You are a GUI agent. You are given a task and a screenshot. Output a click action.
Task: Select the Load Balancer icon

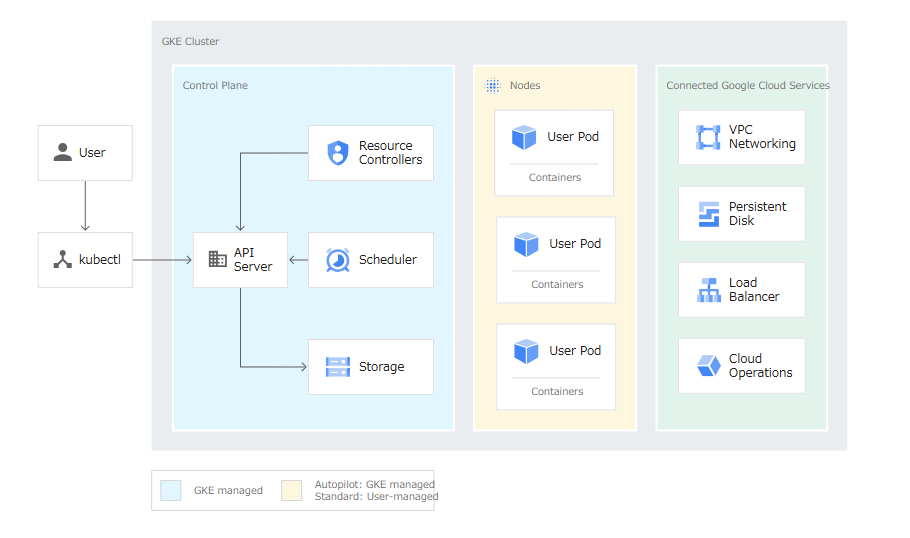pos(708,290)
